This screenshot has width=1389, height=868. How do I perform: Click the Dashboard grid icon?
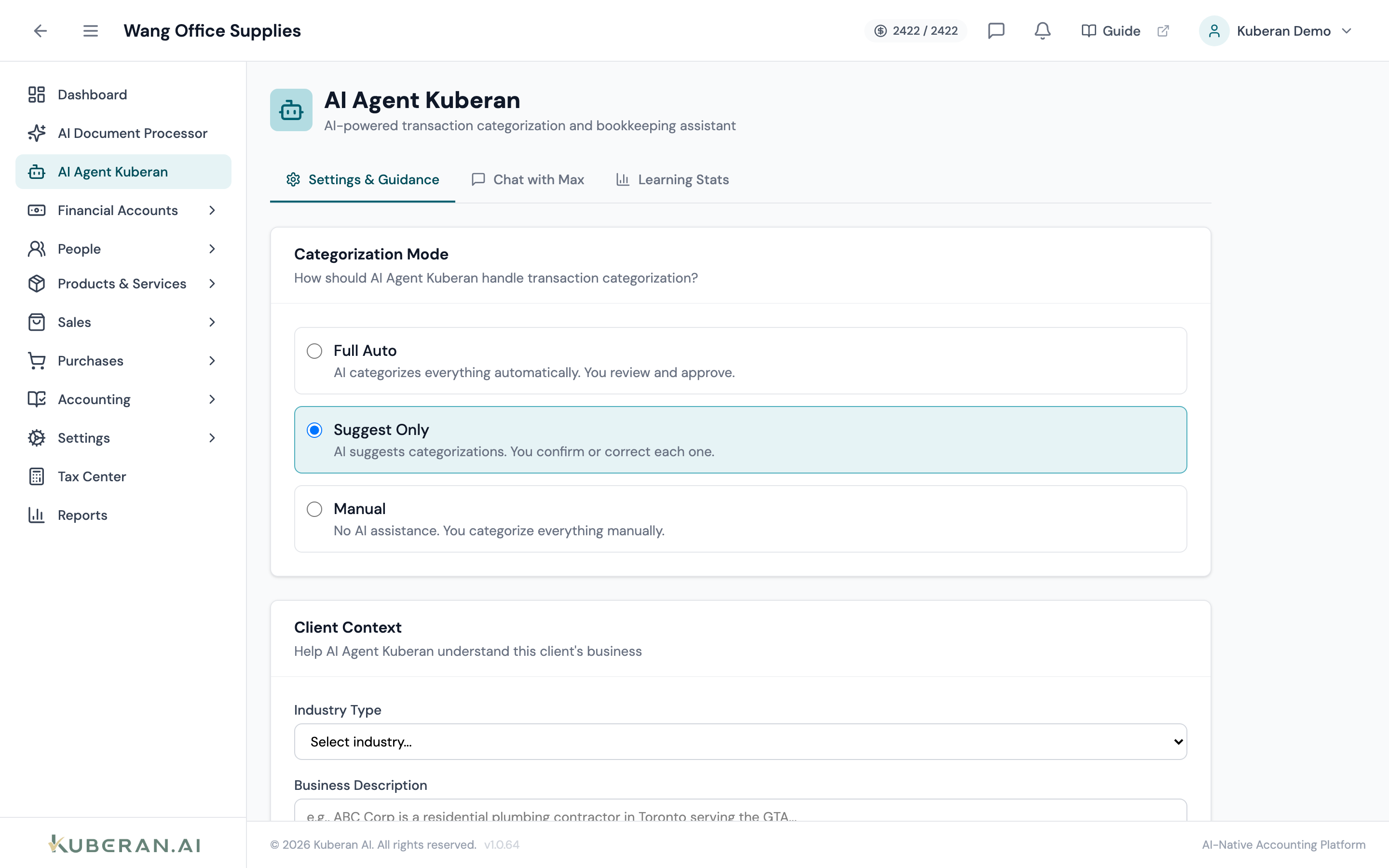pos(37,95)
